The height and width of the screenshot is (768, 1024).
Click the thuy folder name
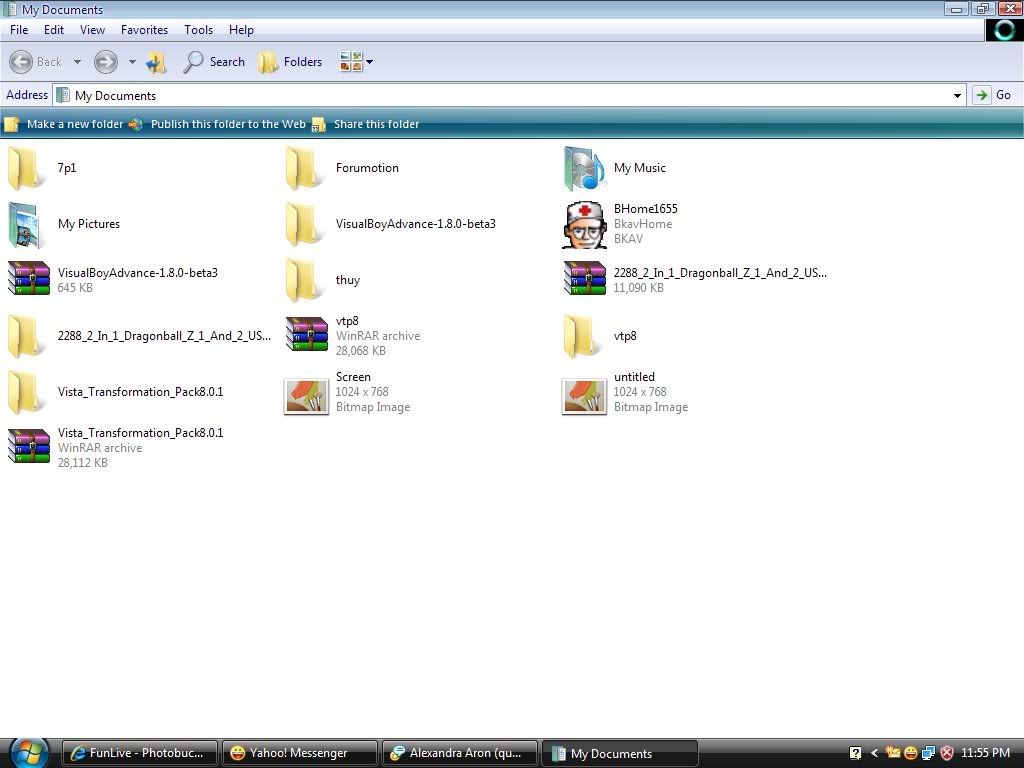tap(347, 280)
